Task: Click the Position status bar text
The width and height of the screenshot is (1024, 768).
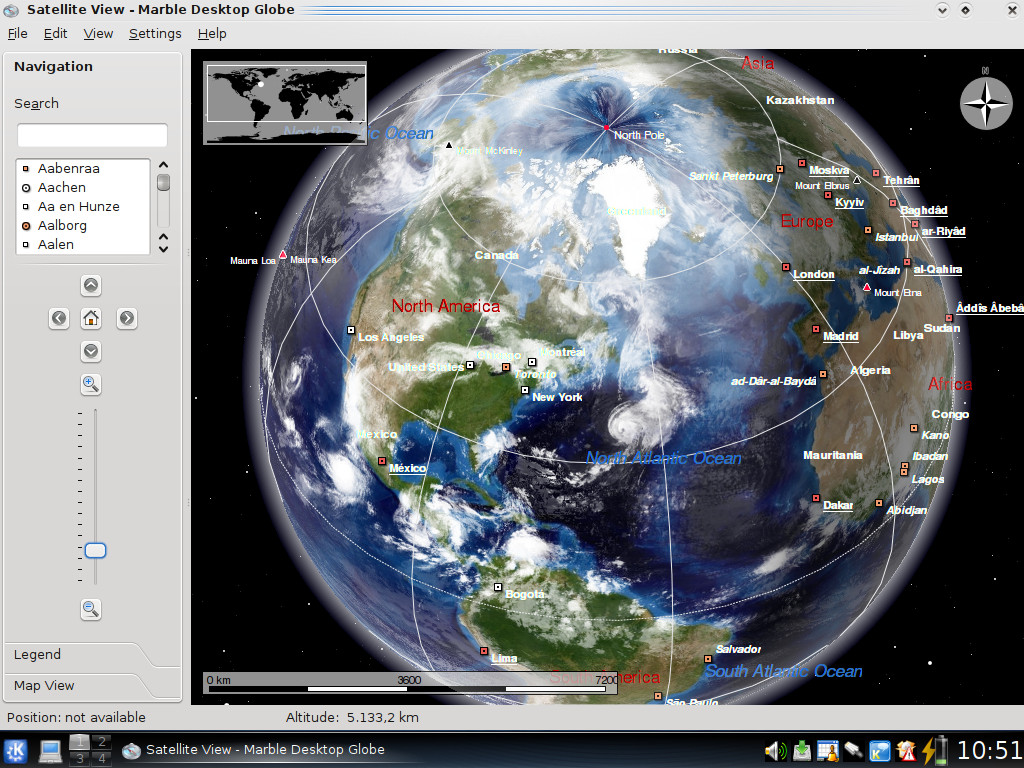Action: (x=76, y=718)
